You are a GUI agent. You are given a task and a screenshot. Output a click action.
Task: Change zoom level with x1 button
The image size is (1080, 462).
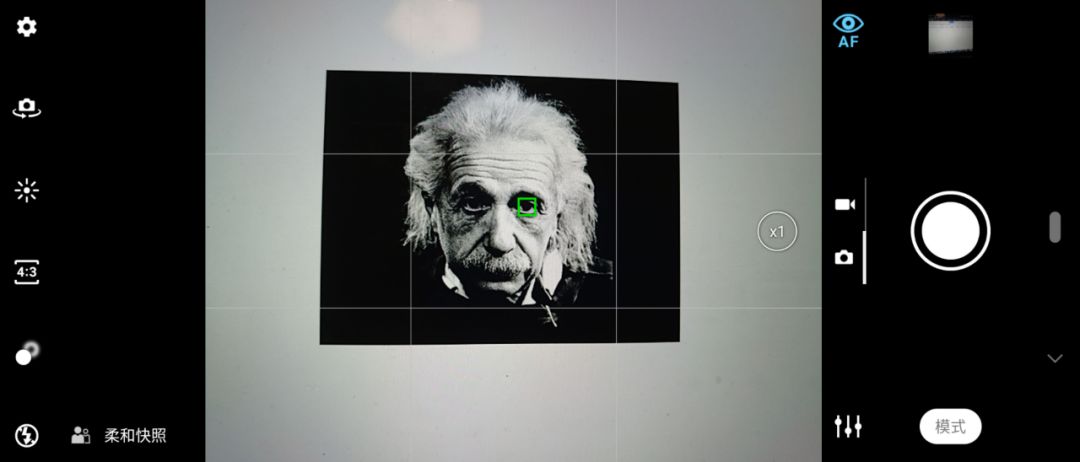777,232
